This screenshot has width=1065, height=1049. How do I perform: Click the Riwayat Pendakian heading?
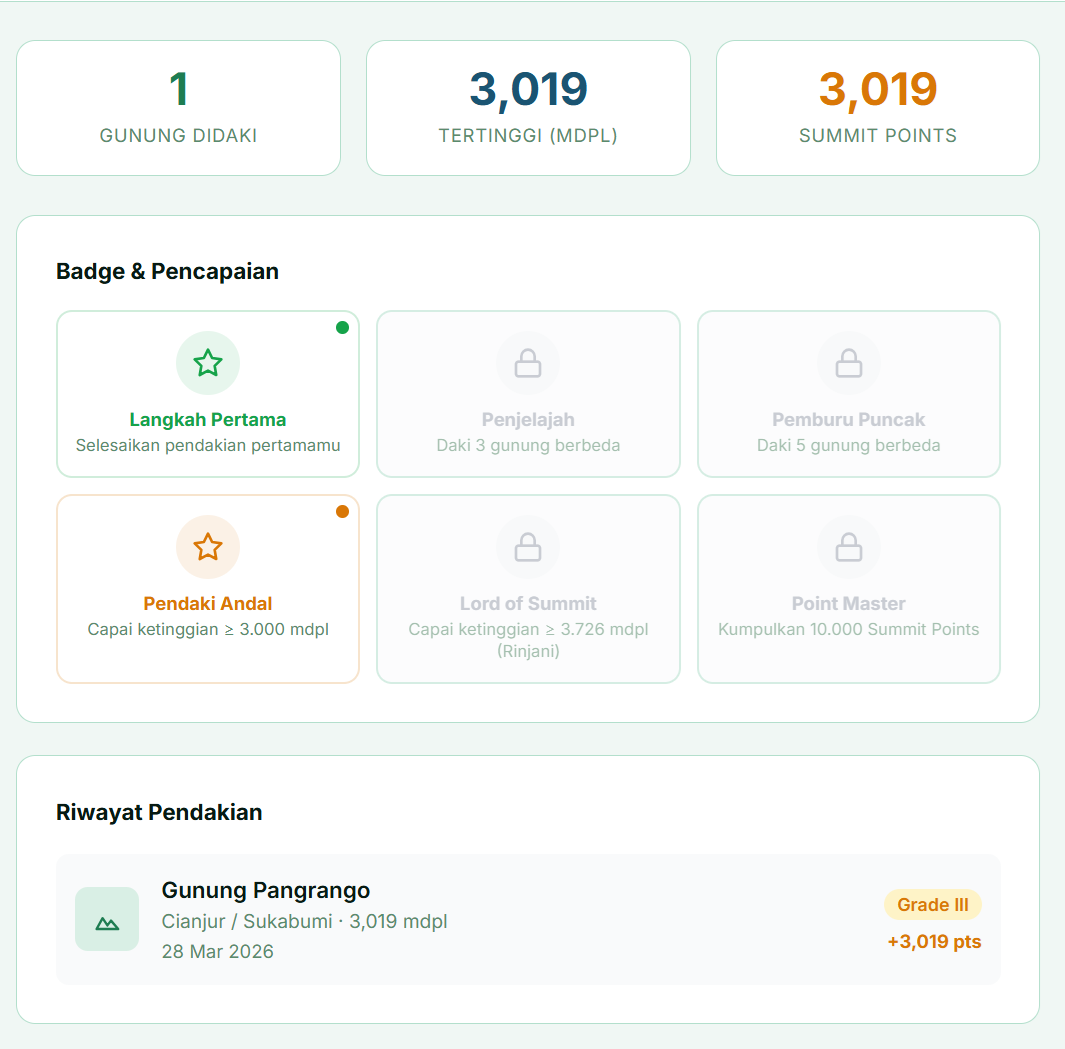159,812
